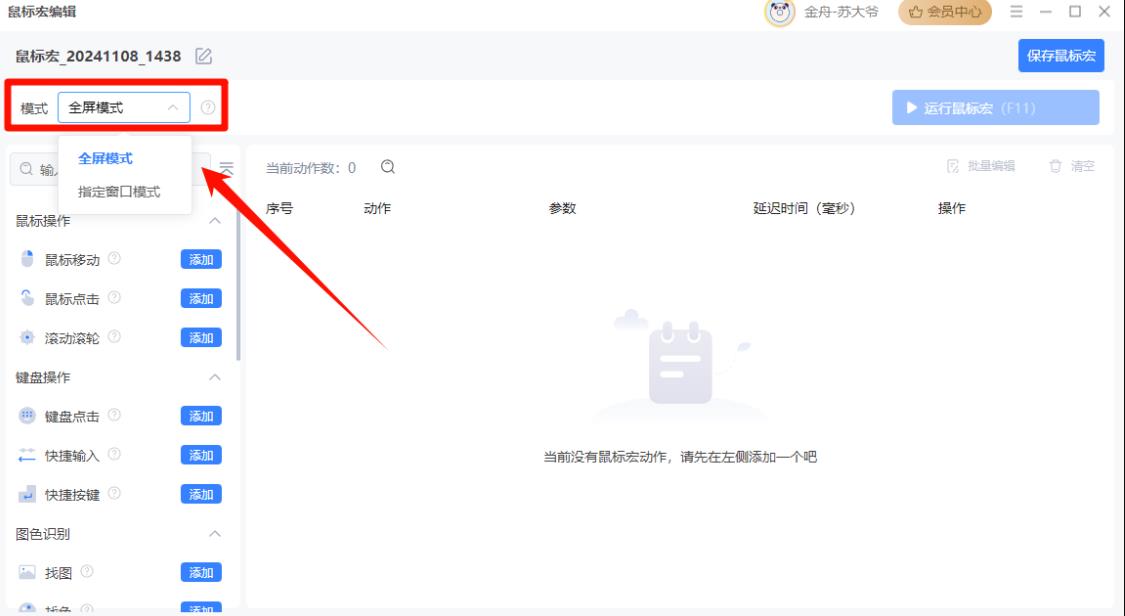Click the action search input field
Viewport: 1125px width, 616px height.
(x=110, y=169)
